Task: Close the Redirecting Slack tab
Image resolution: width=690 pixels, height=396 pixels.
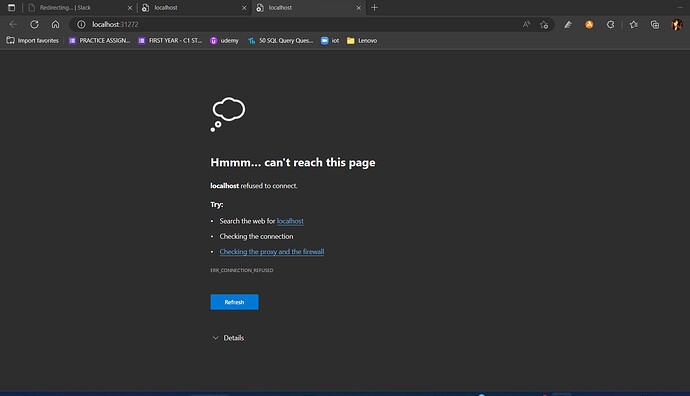Action: point(130,8)
